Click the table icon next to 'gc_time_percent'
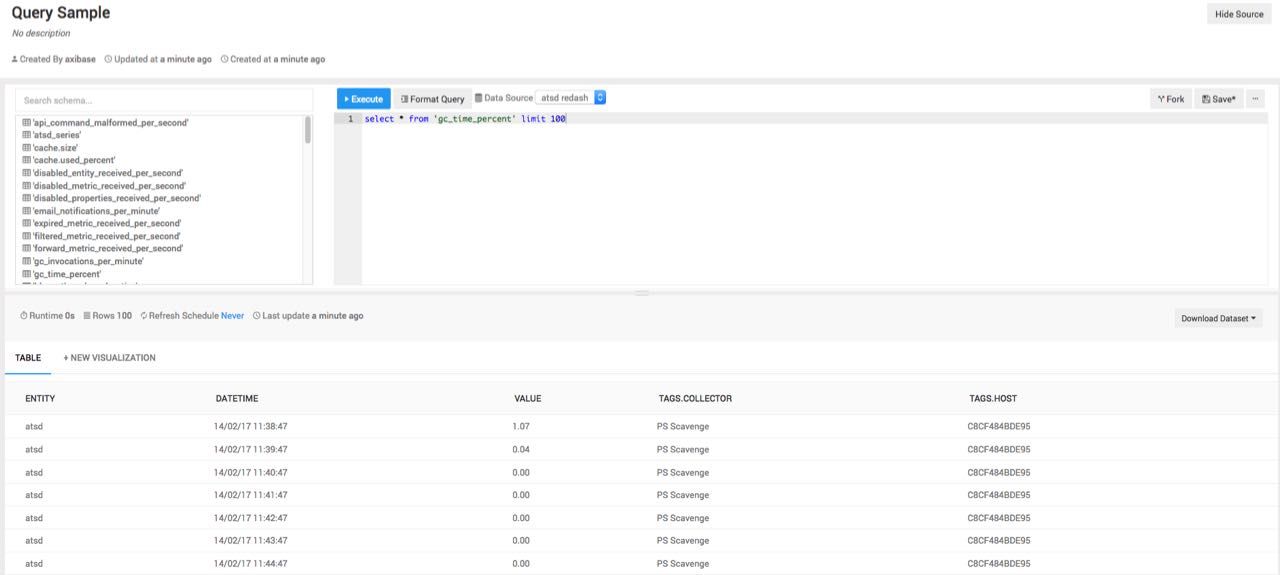The image size is (1280, 575). coord(27,274)
